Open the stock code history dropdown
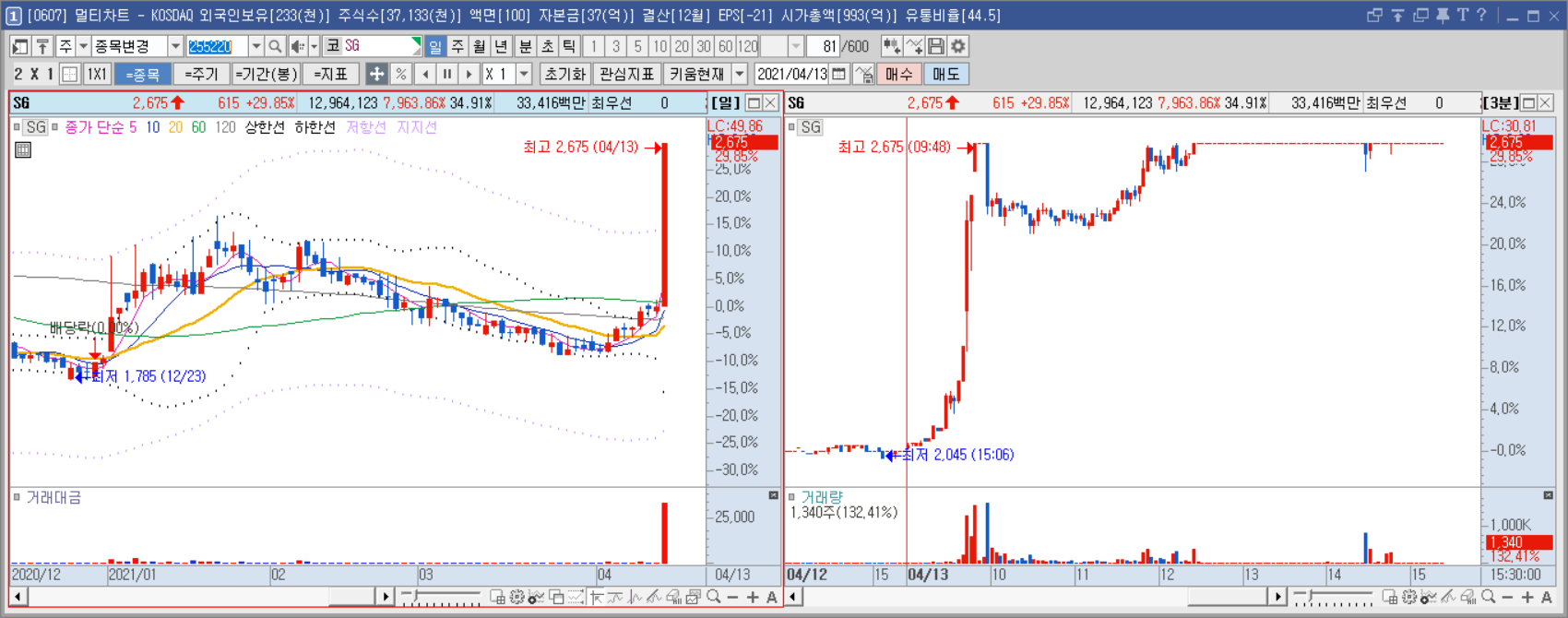 tap(256, 46)
